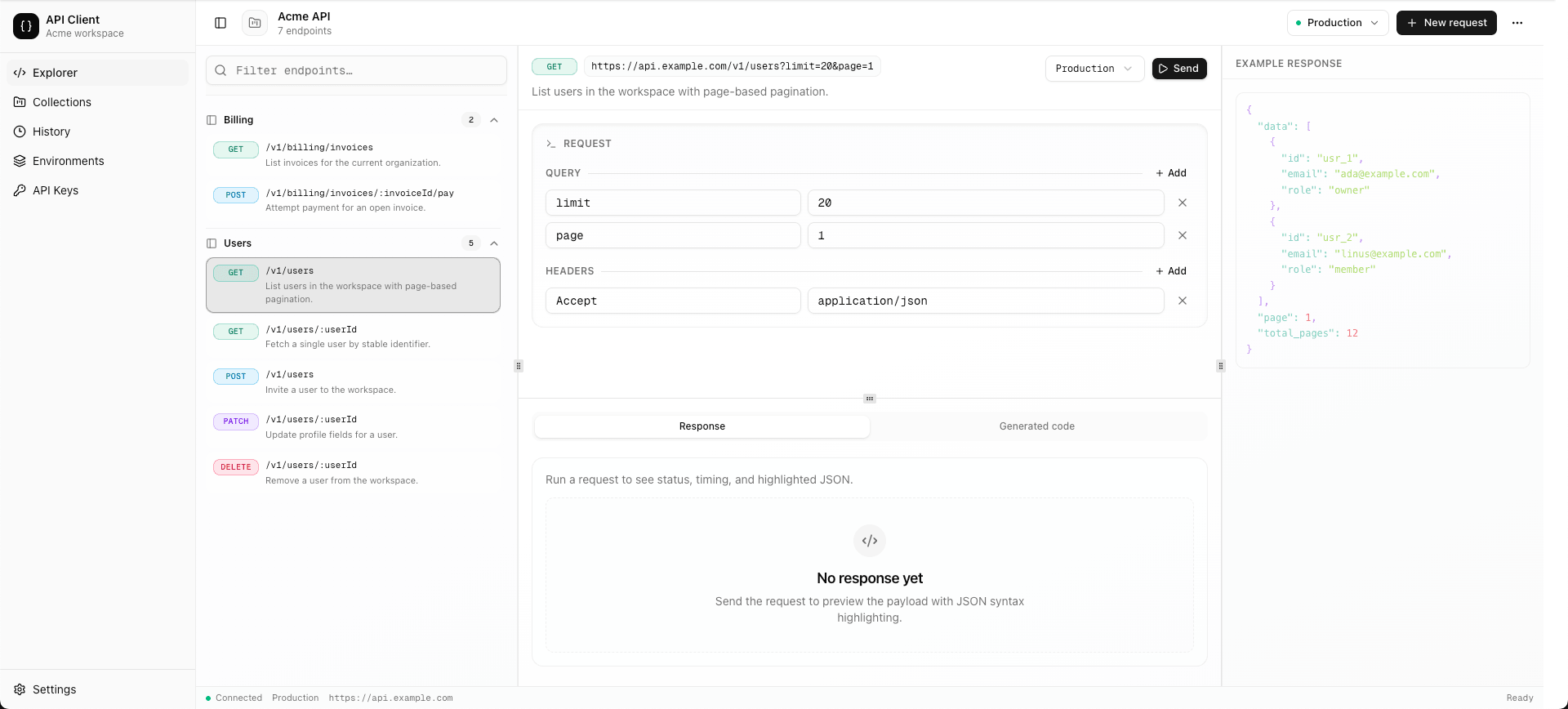1568x709 pixels.
Task: Click the terminal icon beside REQUEST
Action: (x=551, y=144)
